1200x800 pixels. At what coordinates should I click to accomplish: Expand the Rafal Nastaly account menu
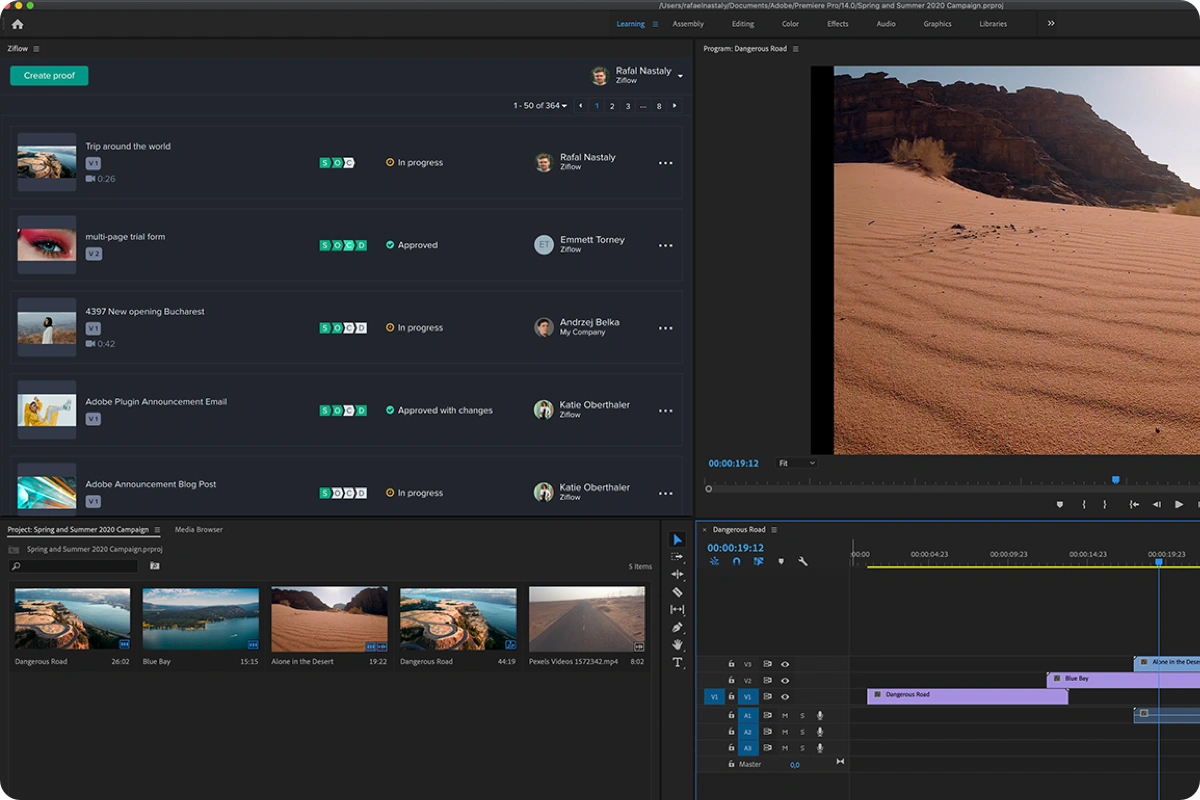pos(680,76)
